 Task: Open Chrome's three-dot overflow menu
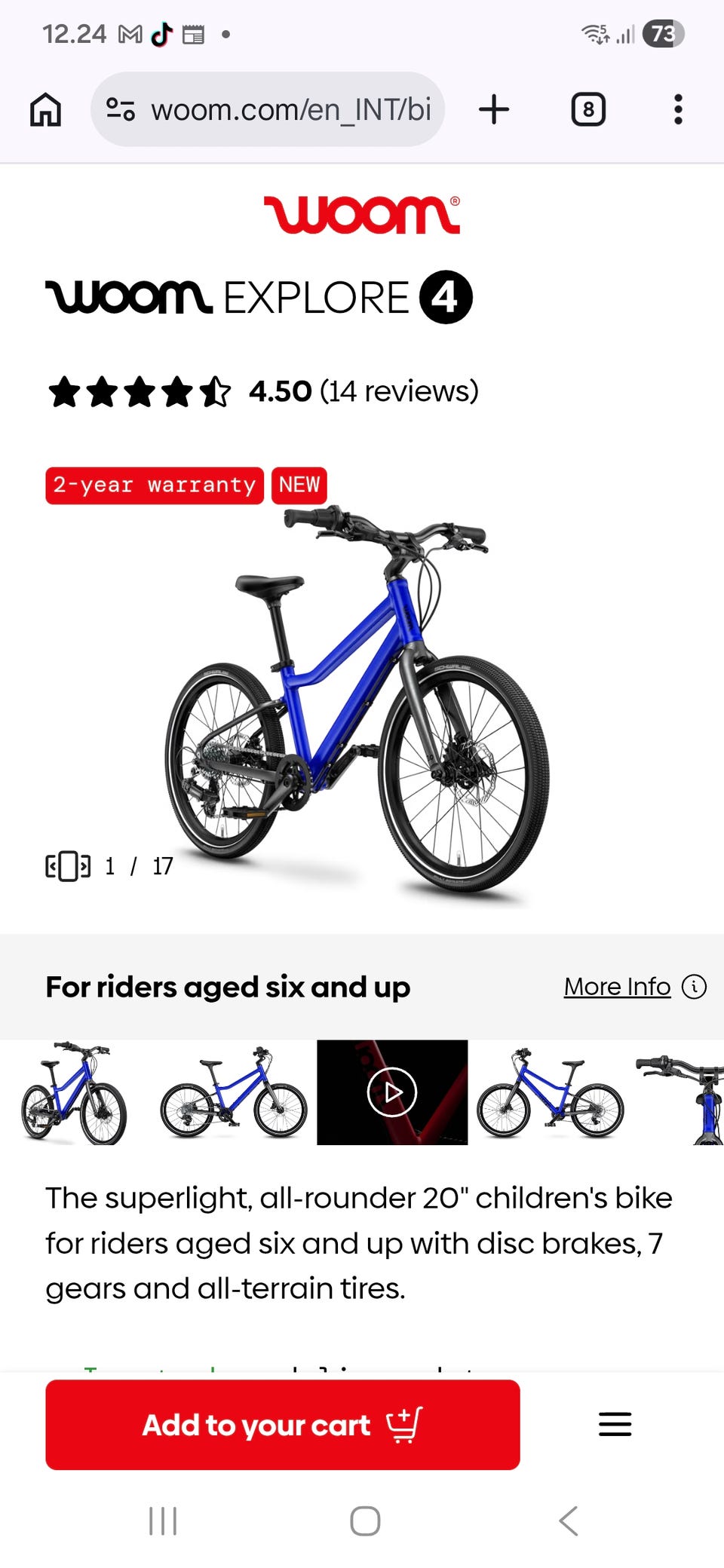coord(678,109)
